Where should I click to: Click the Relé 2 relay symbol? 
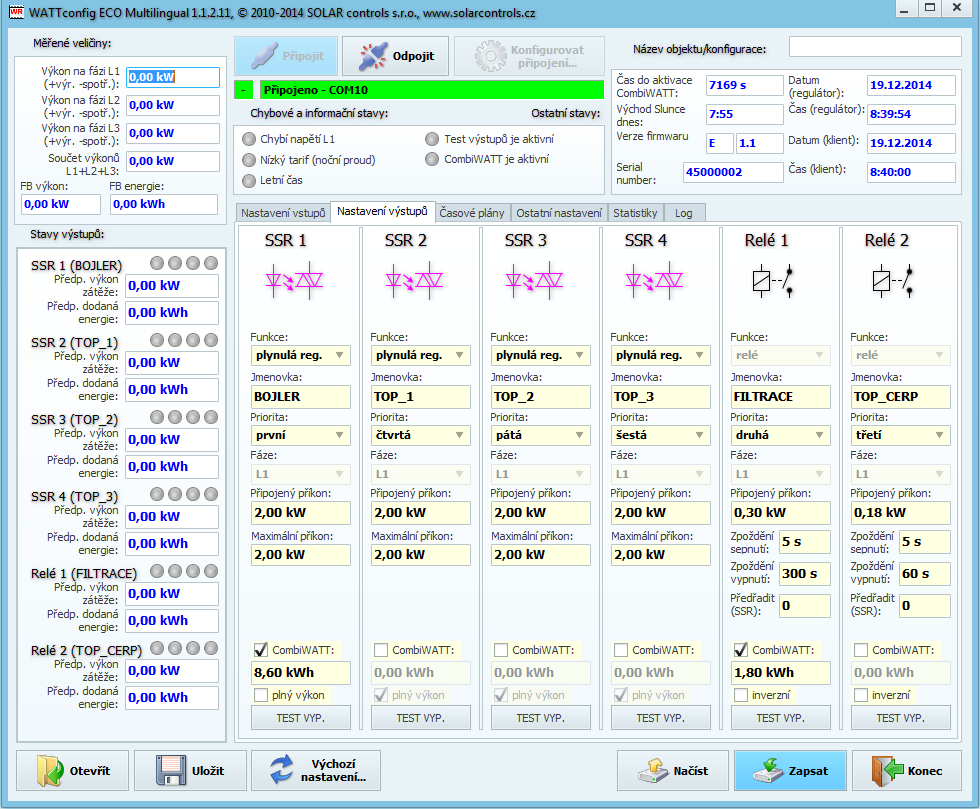click(893, 281)
